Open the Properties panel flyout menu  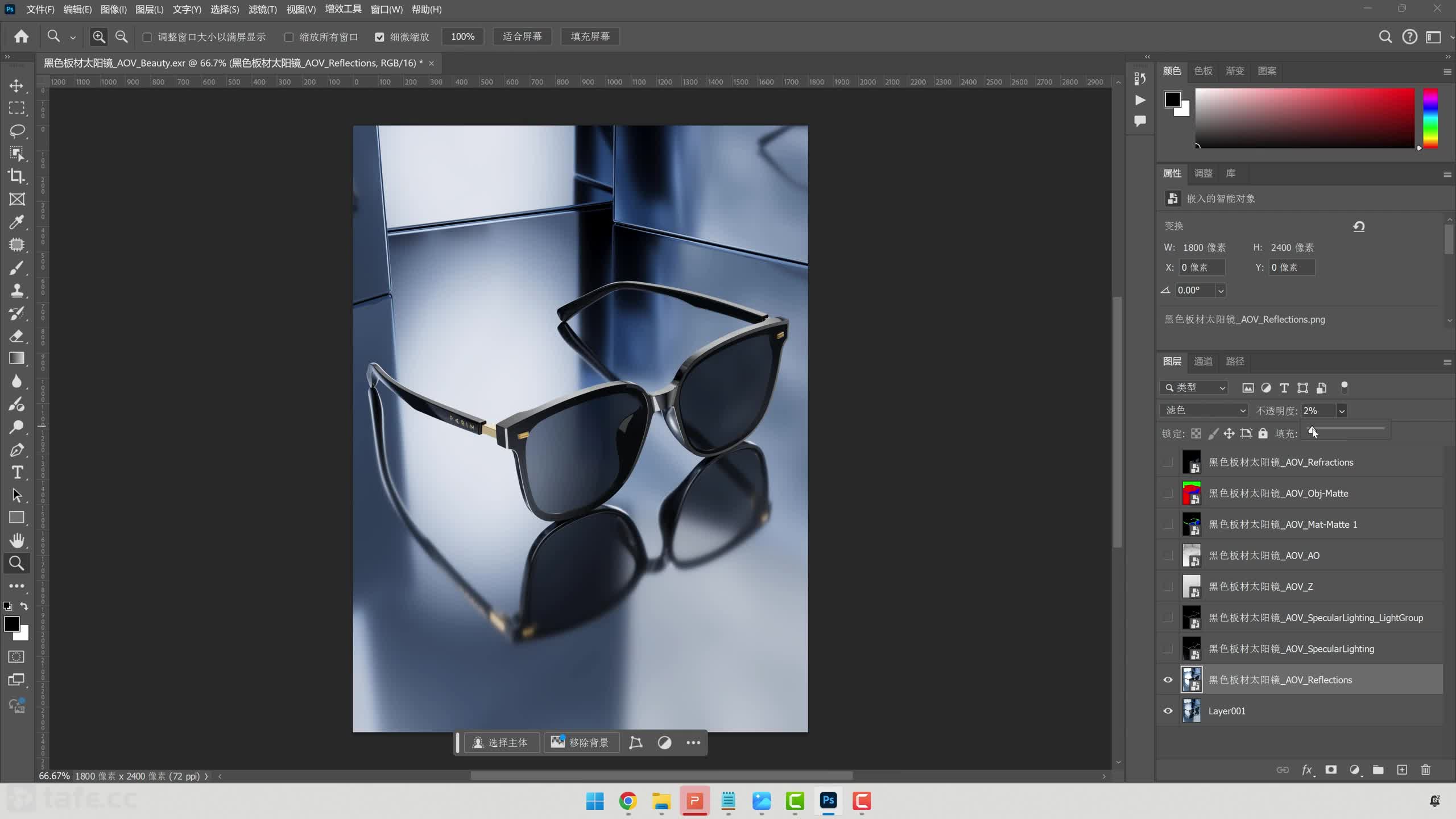coord(1447,174)
